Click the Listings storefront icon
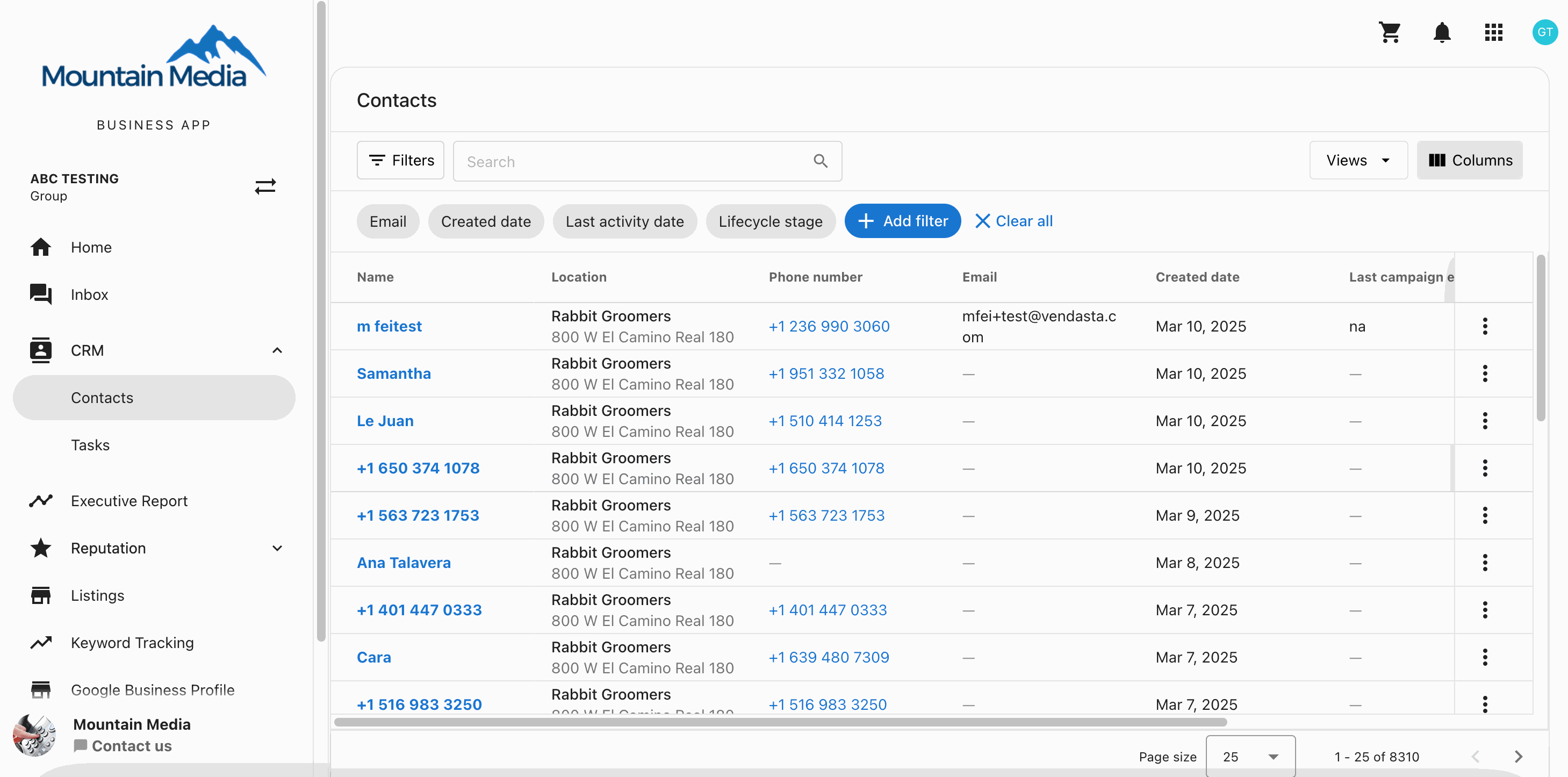 click(41, 595)
